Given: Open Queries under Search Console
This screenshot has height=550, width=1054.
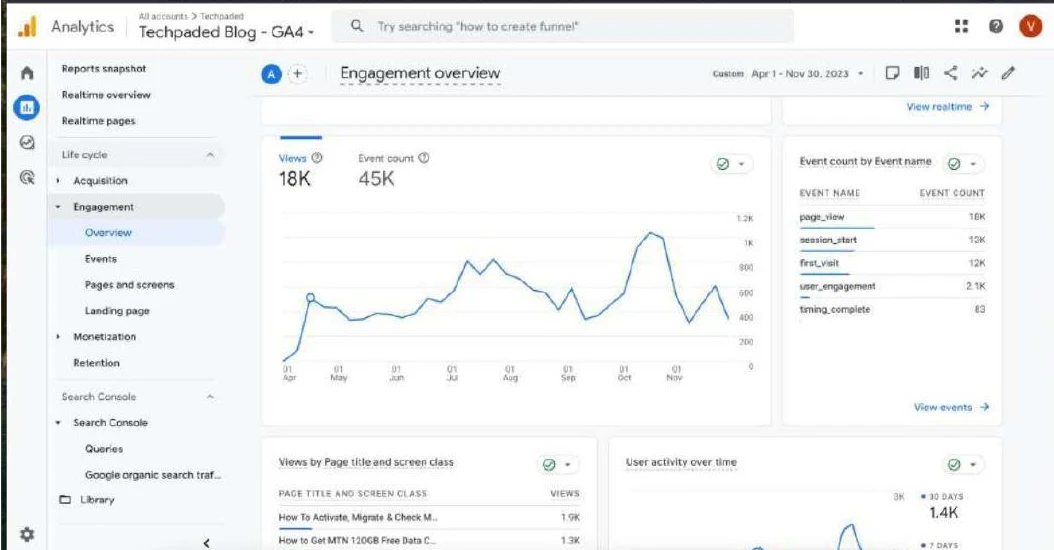Looking at the screenshot, I should 104,449.
